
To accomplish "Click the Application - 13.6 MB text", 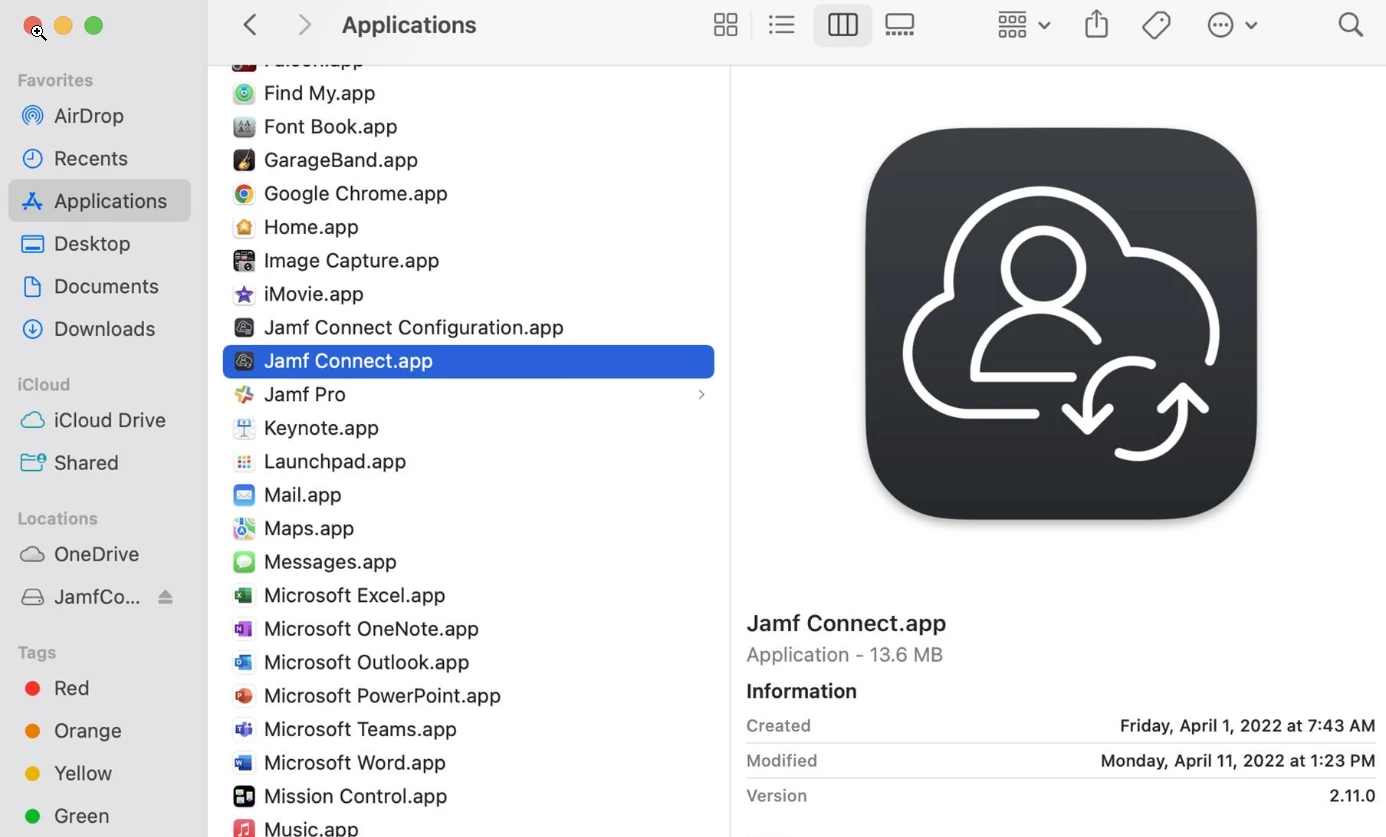I will tap(844, 655).
